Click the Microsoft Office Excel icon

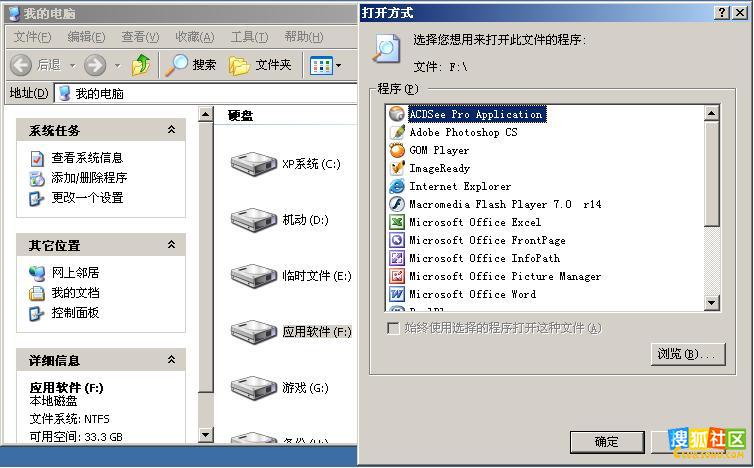click(x=397, y=222)
